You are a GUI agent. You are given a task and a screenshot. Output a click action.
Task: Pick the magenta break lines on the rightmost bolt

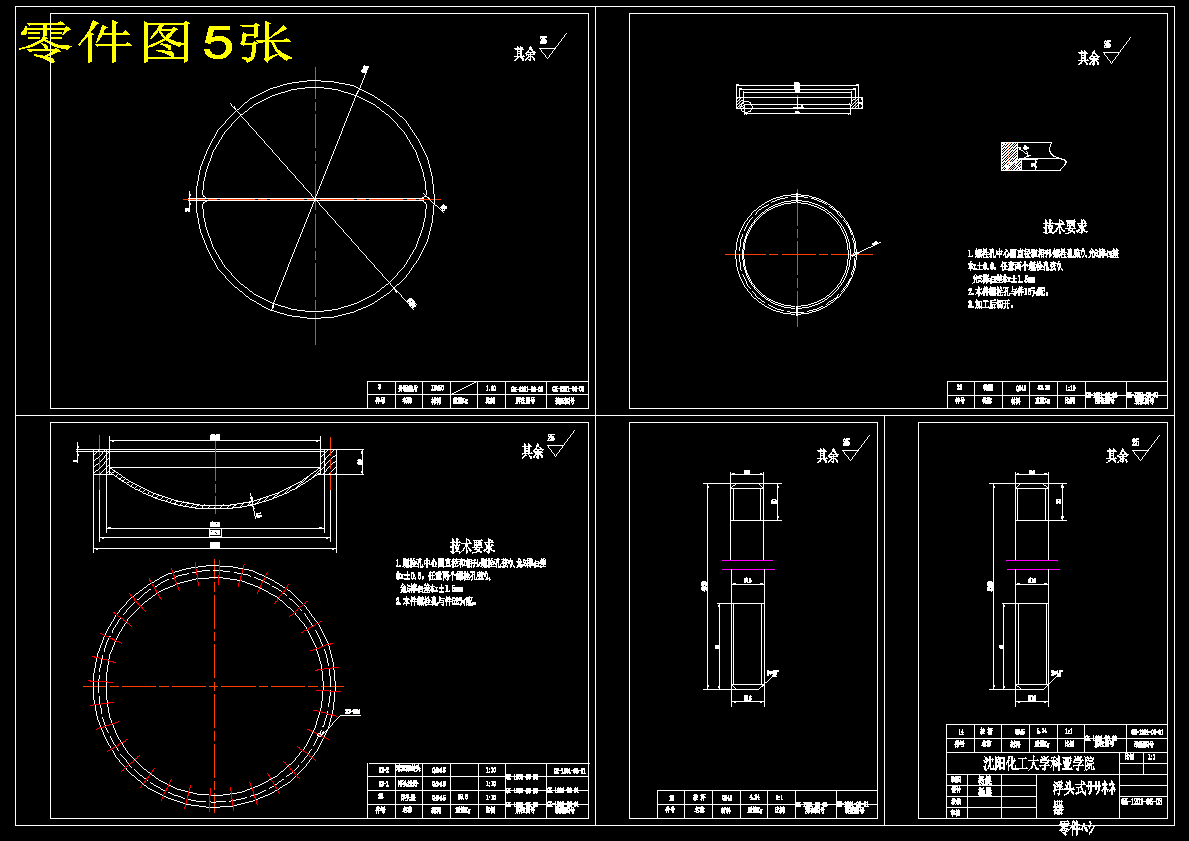(x=1032, y=564)
